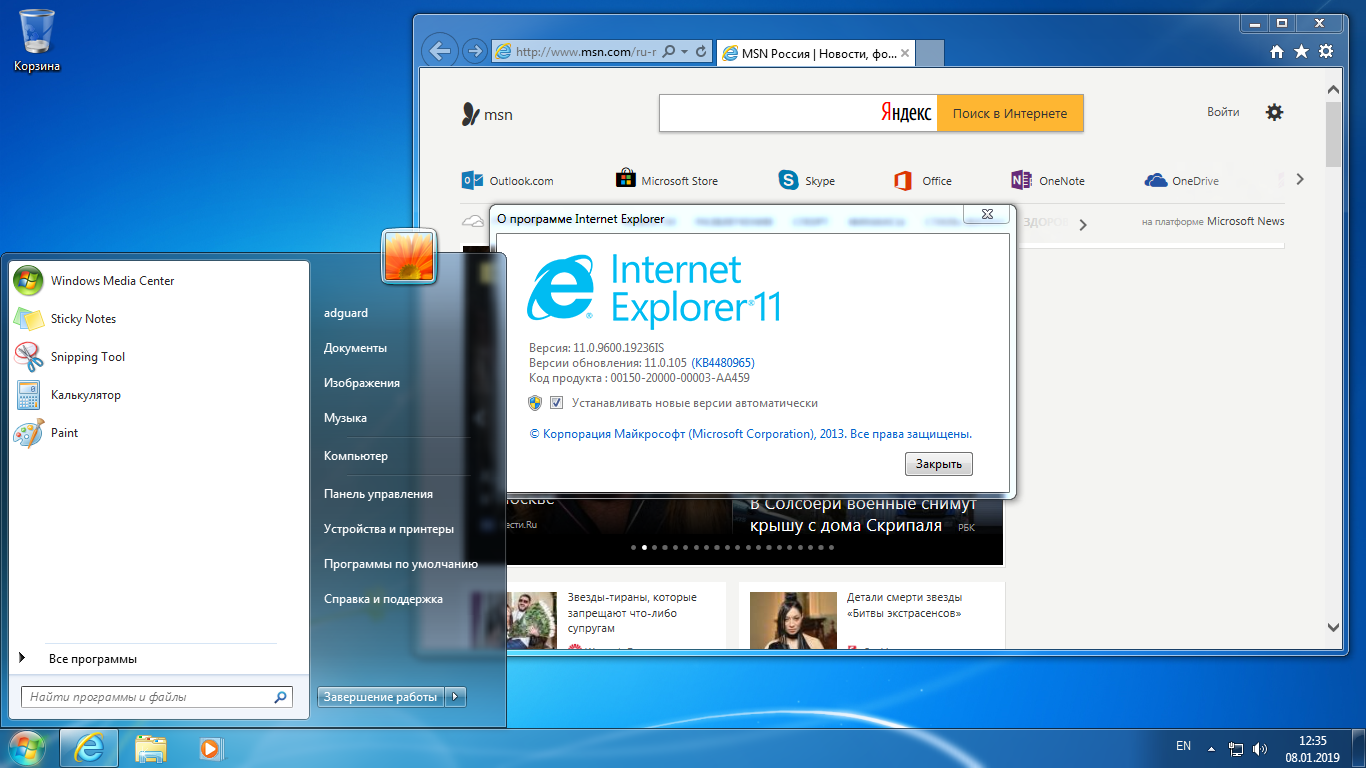Click the network tray icon
Screen dimensions: 1366x768
[1236, 748]
